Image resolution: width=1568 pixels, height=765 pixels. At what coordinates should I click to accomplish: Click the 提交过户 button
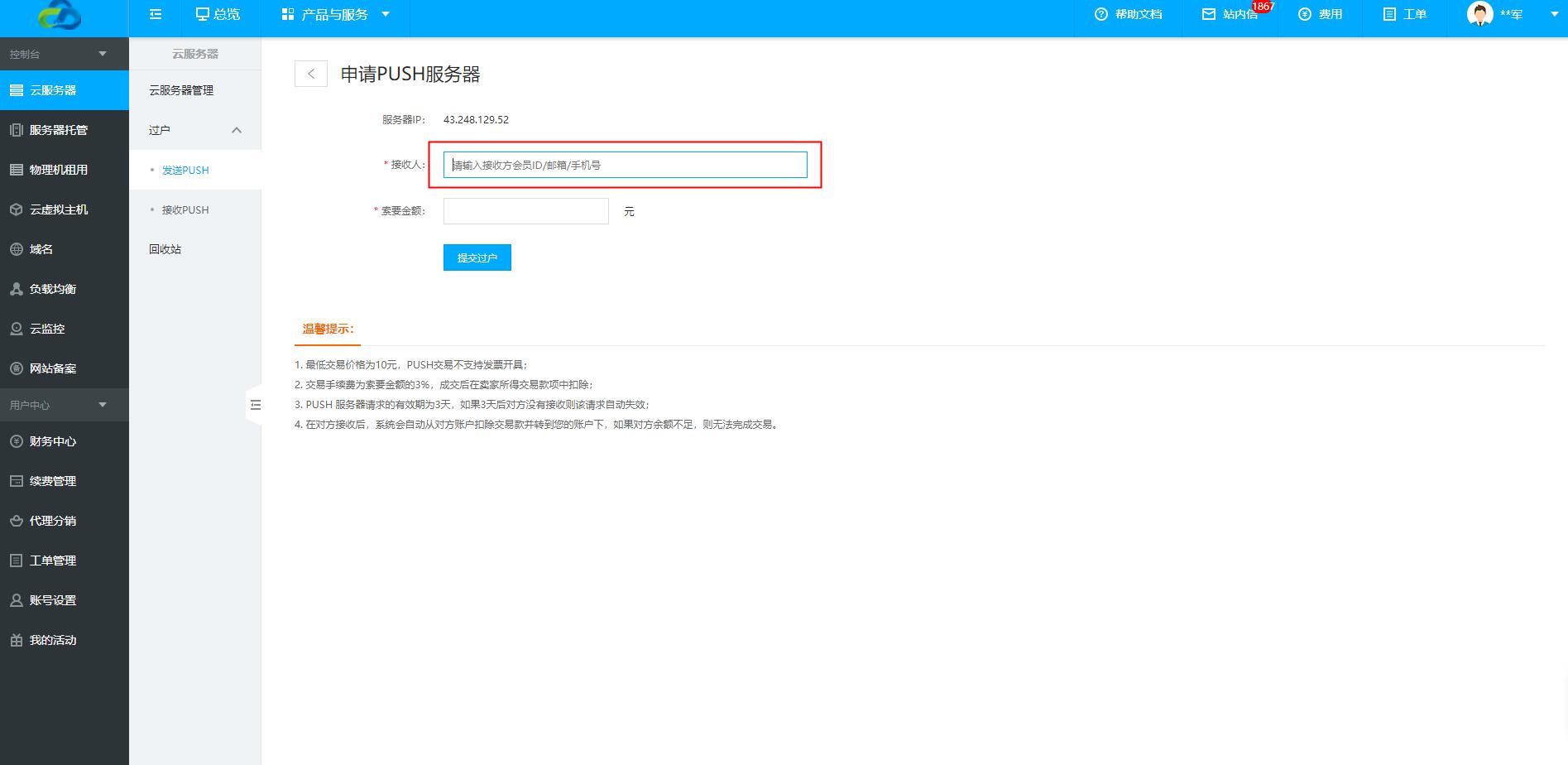click(x=477, y=257)
